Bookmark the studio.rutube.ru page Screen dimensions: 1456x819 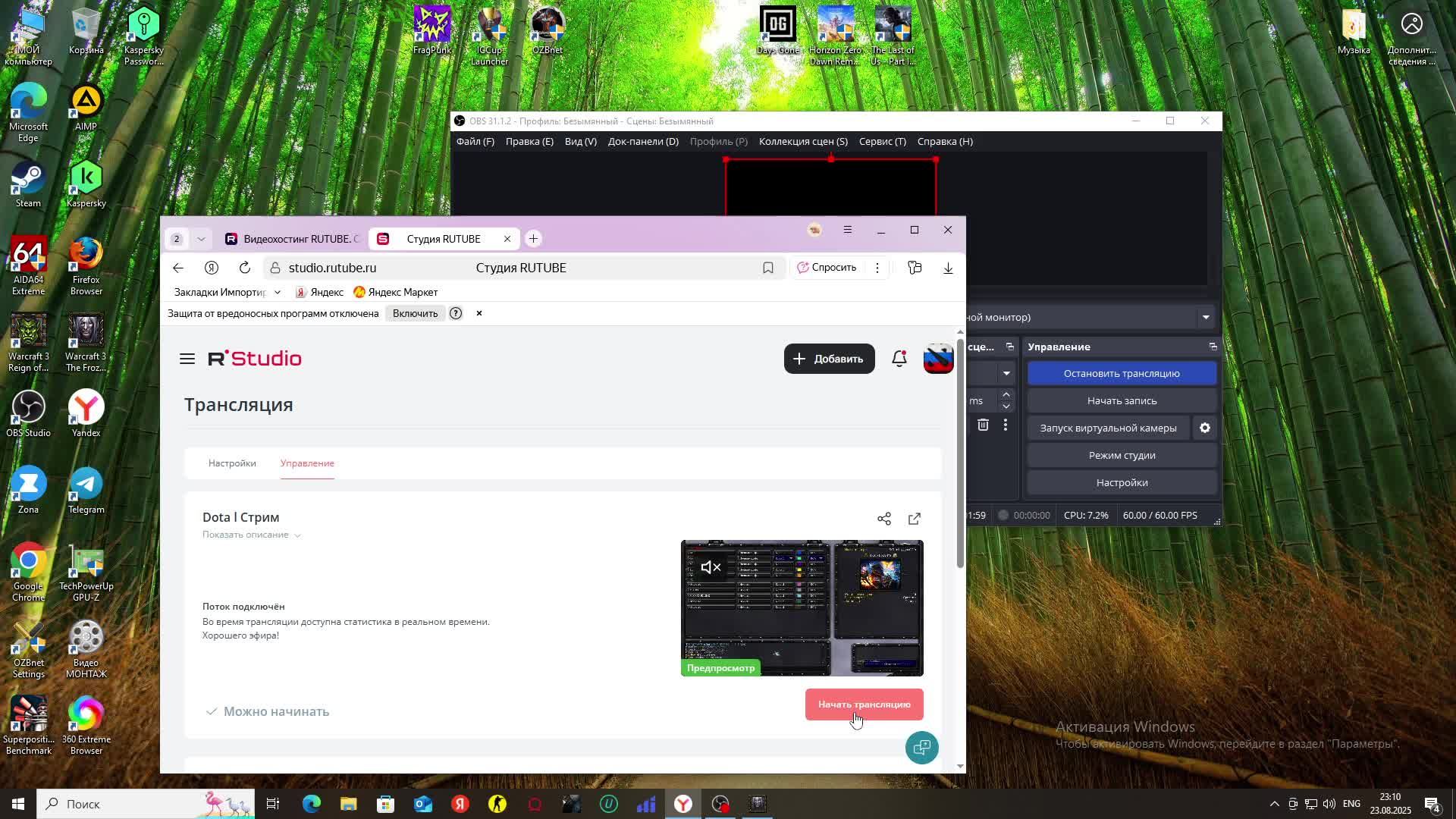click(x=767, y=268)
